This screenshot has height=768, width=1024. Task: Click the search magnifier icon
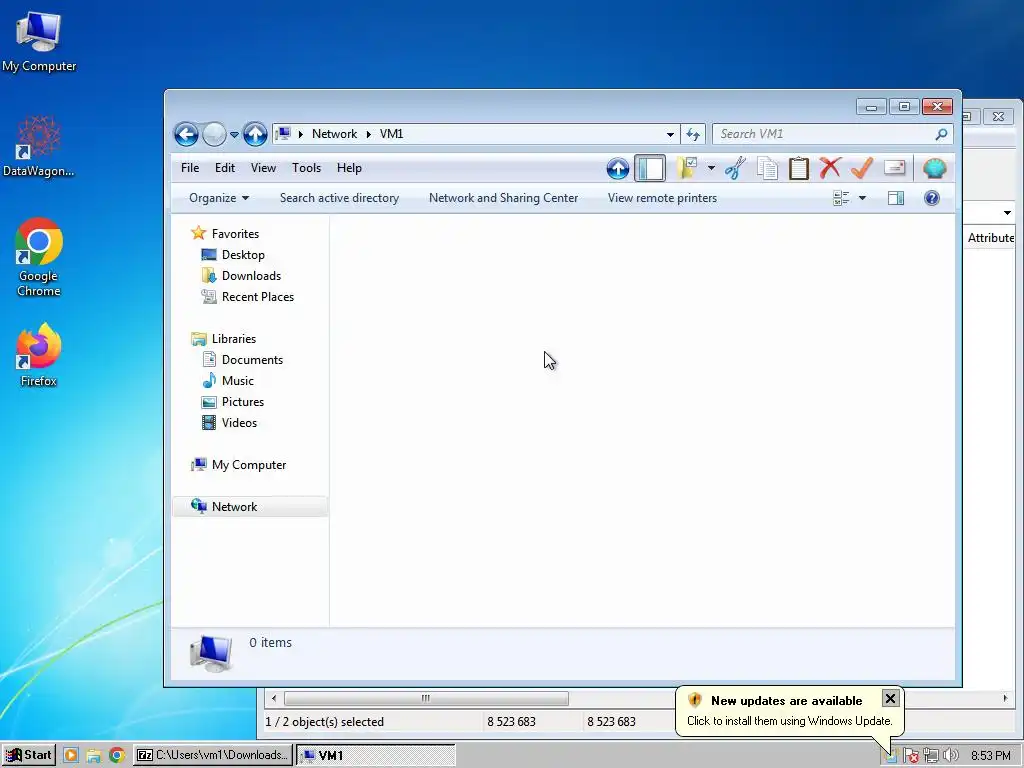coord(941,134)
